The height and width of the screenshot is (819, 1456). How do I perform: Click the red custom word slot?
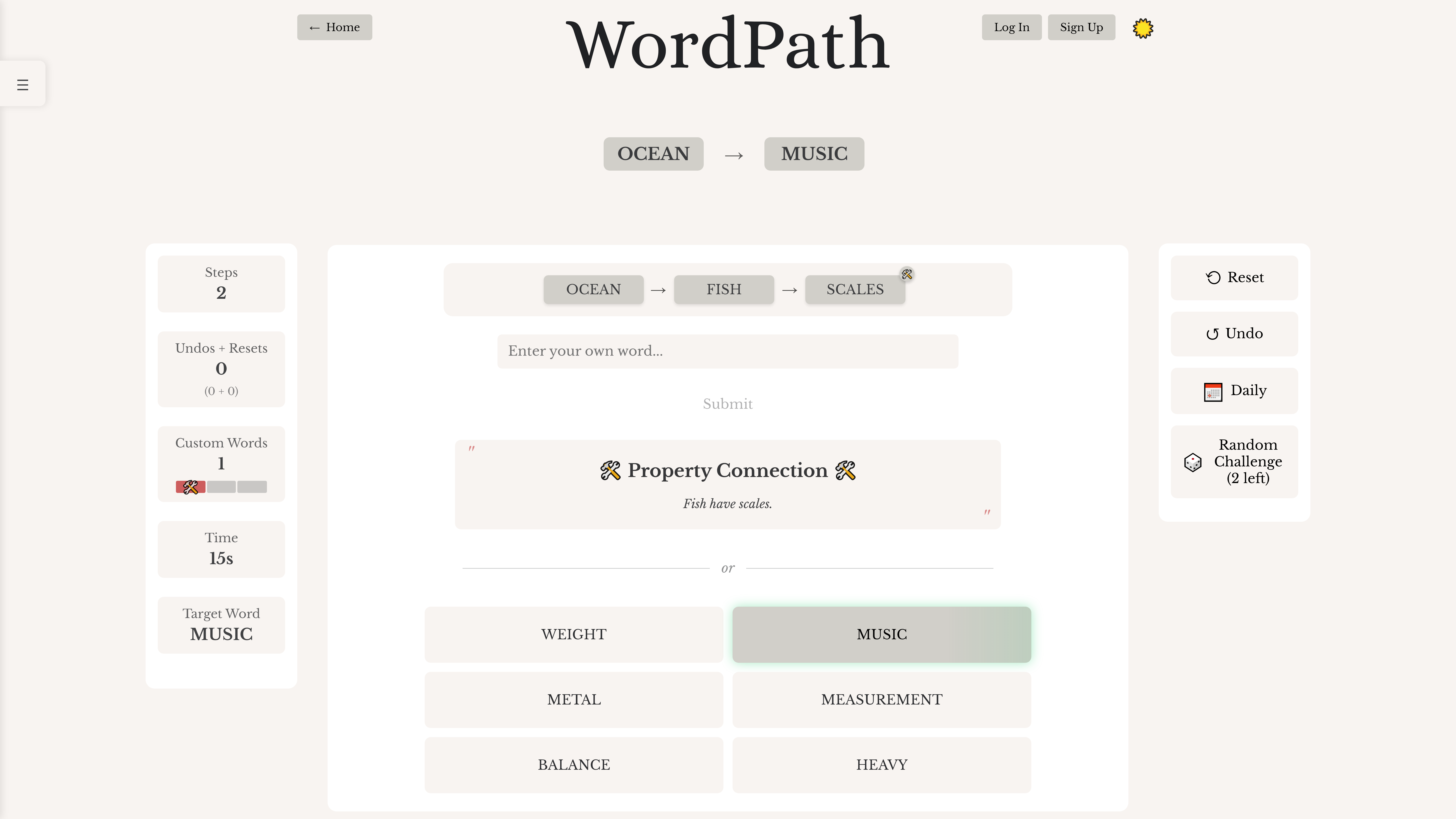click(x=191, y=487)
